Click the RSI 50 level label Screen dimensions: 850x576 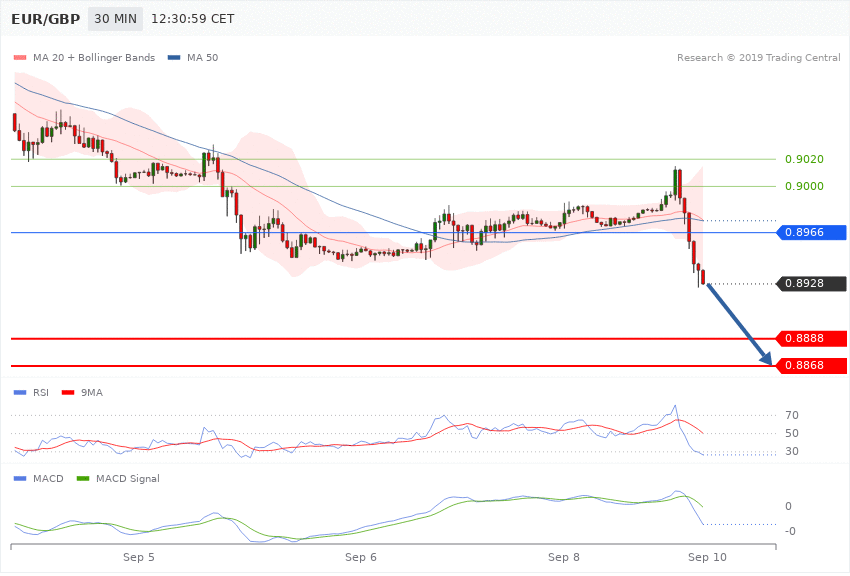[x=791, y=433]
